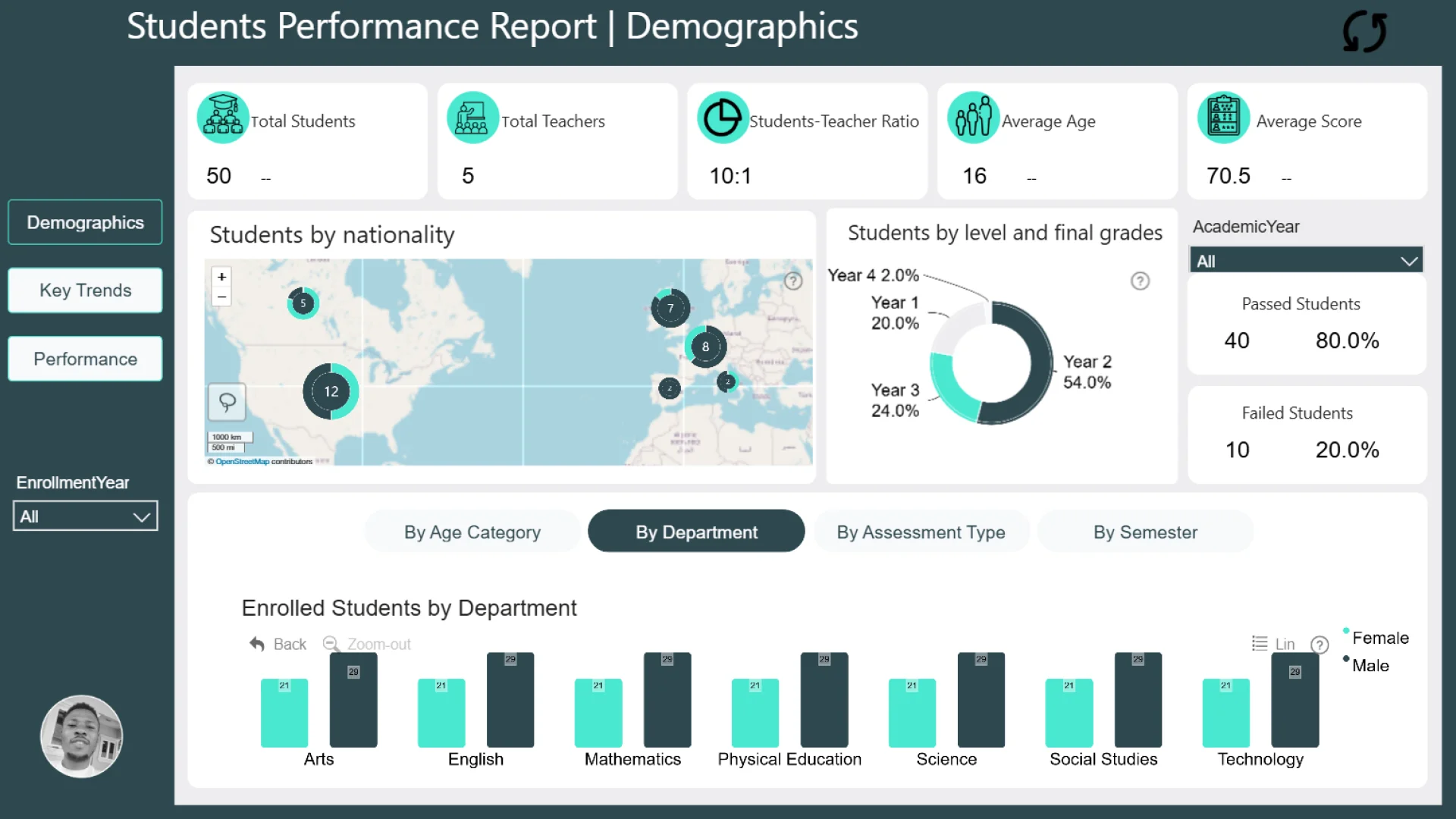Show the By Semester view
1456x819 pixels.
pyautogui.click(x=1145, y=532)
